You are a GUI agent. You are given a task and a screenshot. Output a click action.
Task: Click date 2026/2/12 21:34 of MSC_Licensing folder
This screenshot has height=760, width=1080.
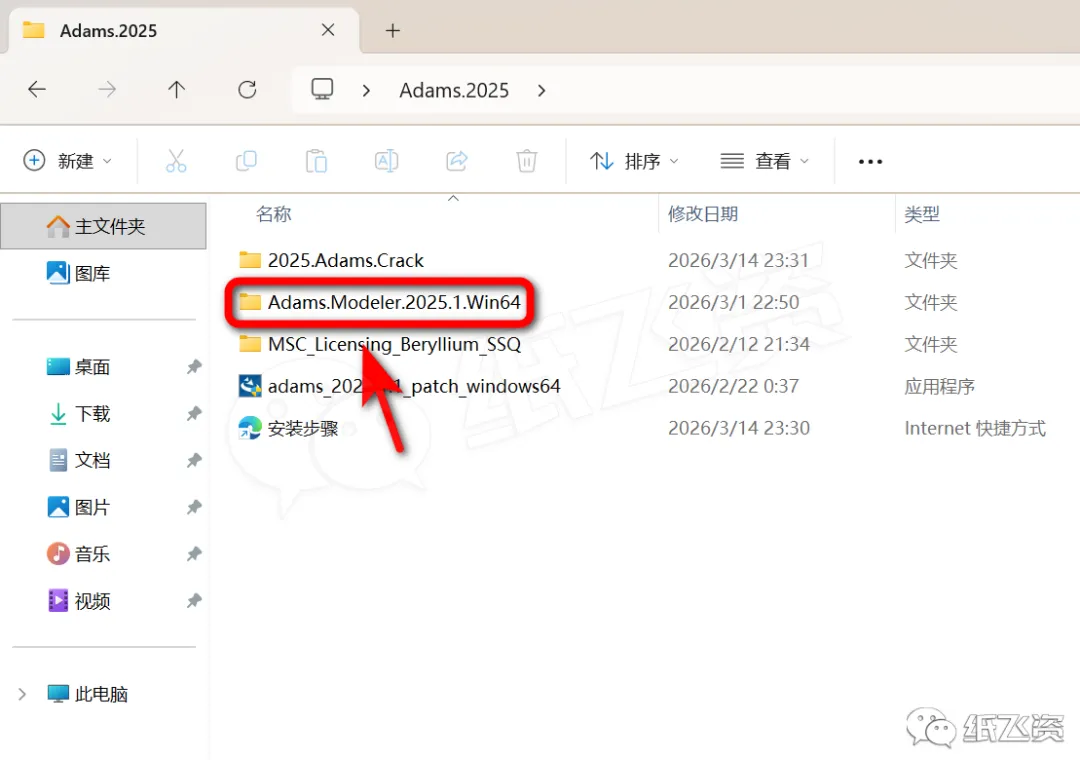[x=738, y=345]
